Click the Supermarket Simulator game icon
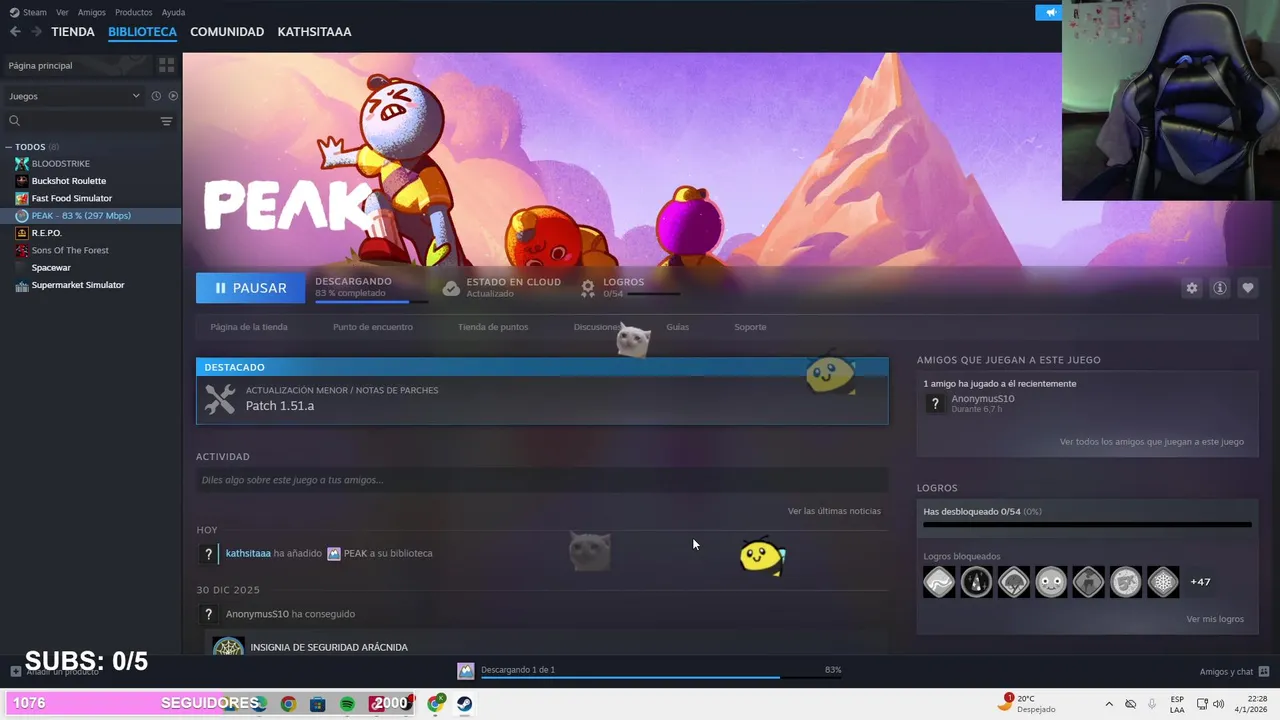This screenshot has height=720, width=1280. click(22, 285)
